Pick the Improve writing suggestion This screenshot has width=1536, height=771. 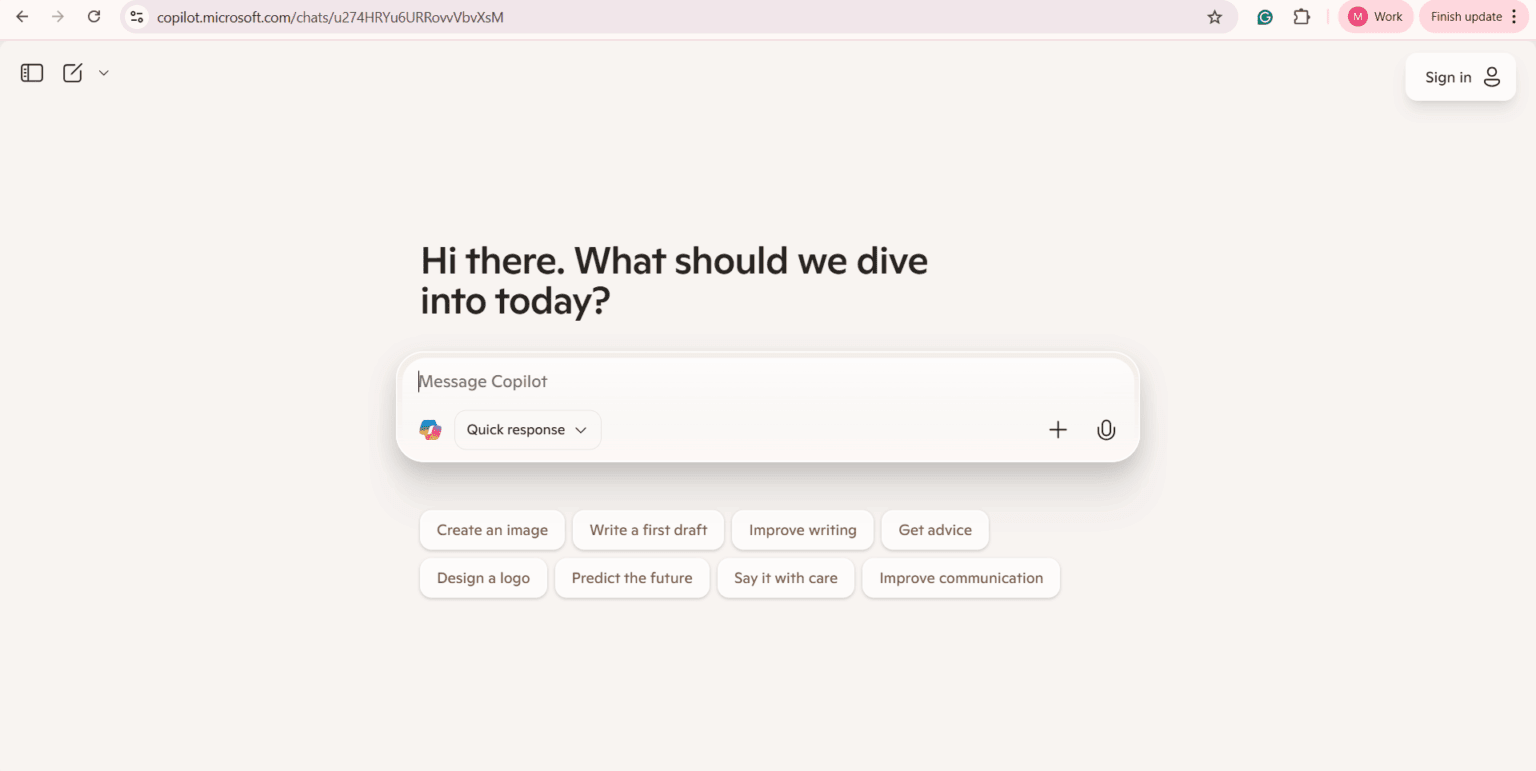tap(802, 530)
